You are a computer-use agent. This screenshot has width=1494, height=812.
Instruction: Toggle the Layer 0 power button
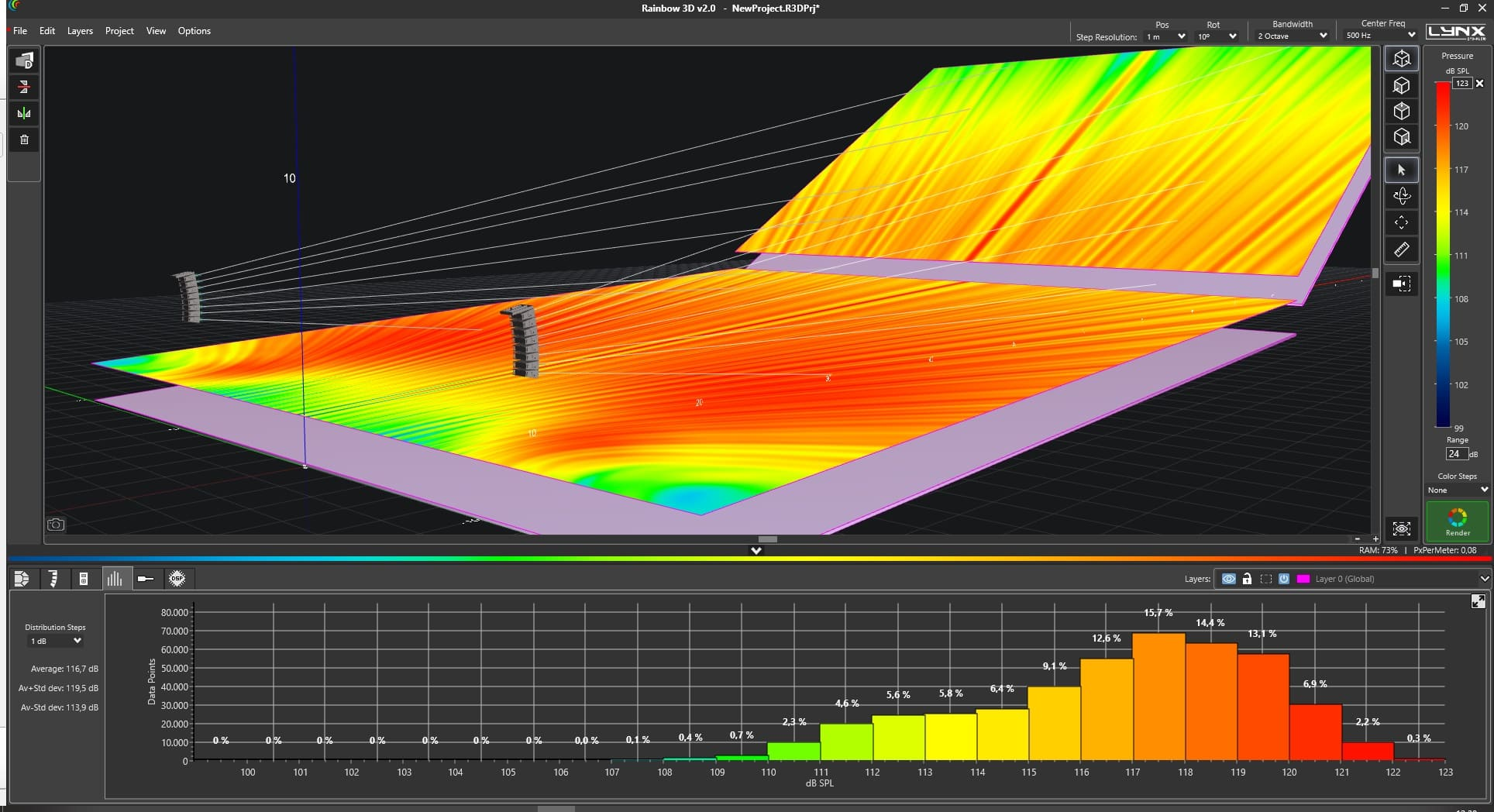[1284, 579]
